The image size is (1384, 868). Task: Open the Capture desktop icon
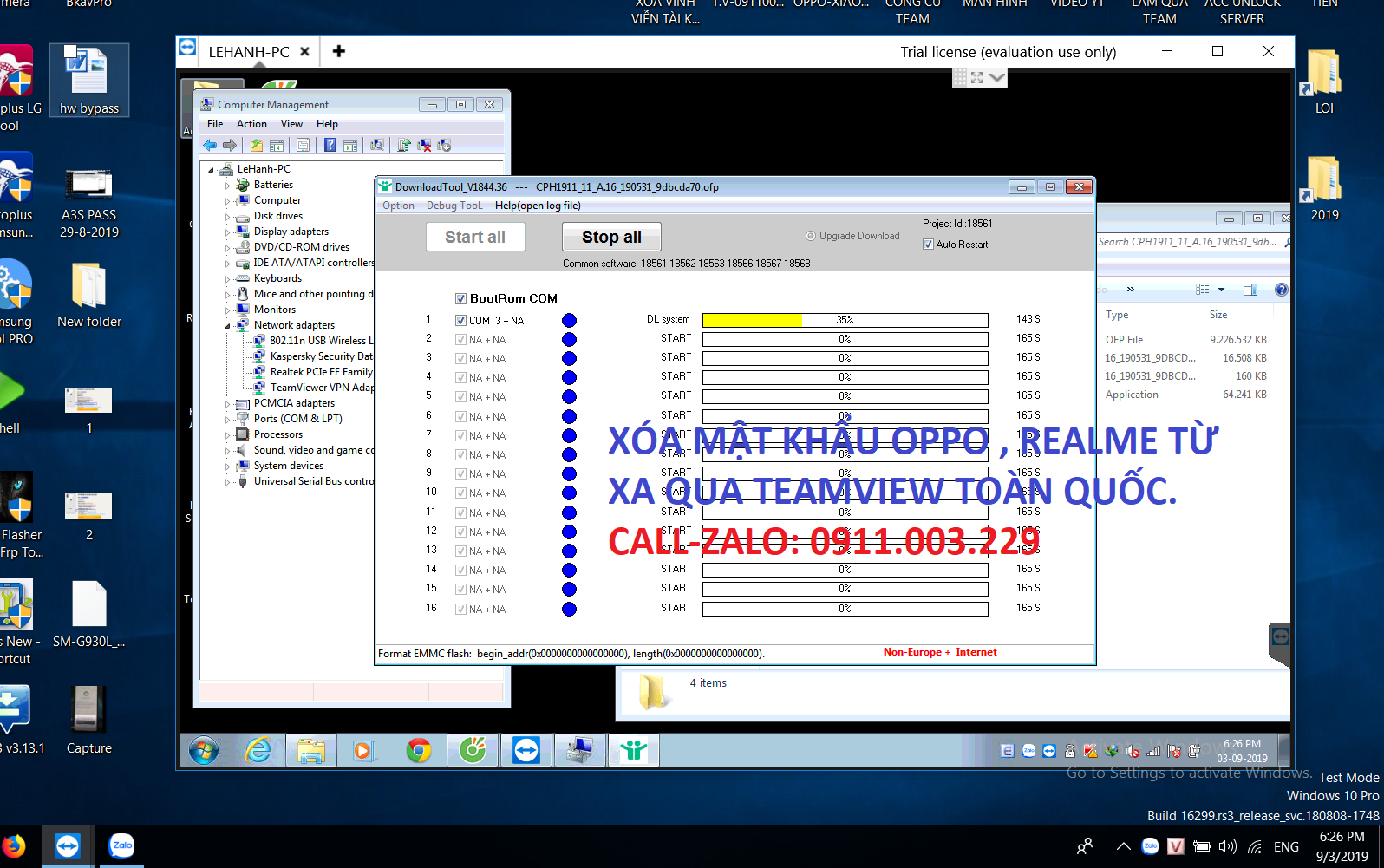pyautogui.click(x=89, y=720)
